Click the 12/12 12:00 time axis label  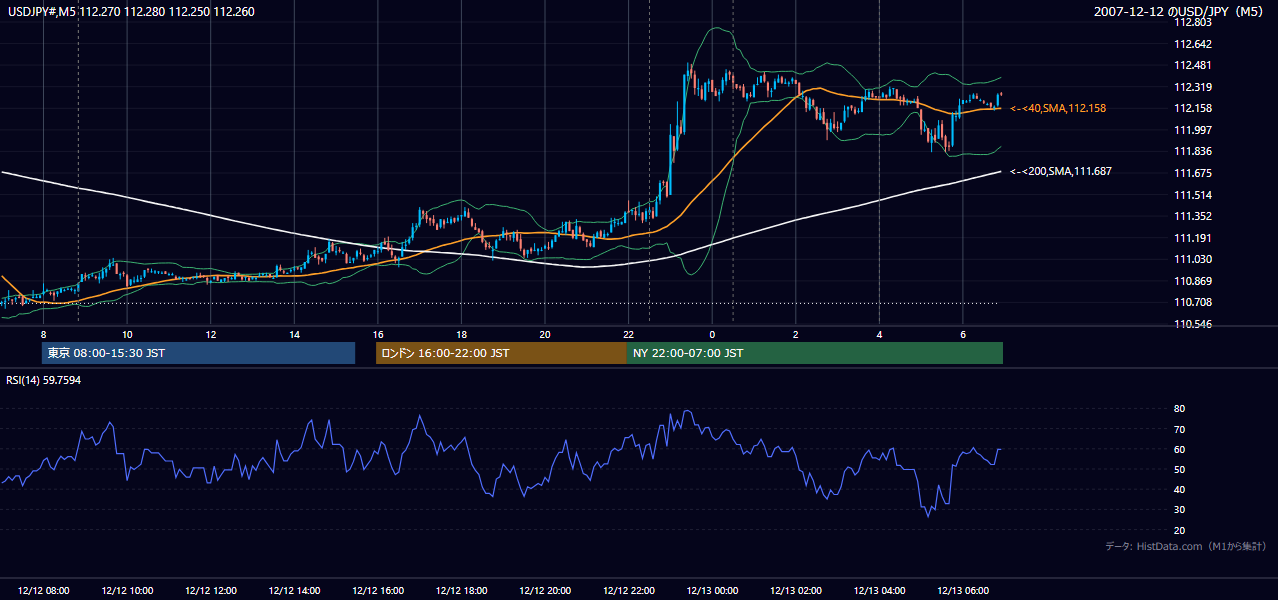click(x=211, y=591)
